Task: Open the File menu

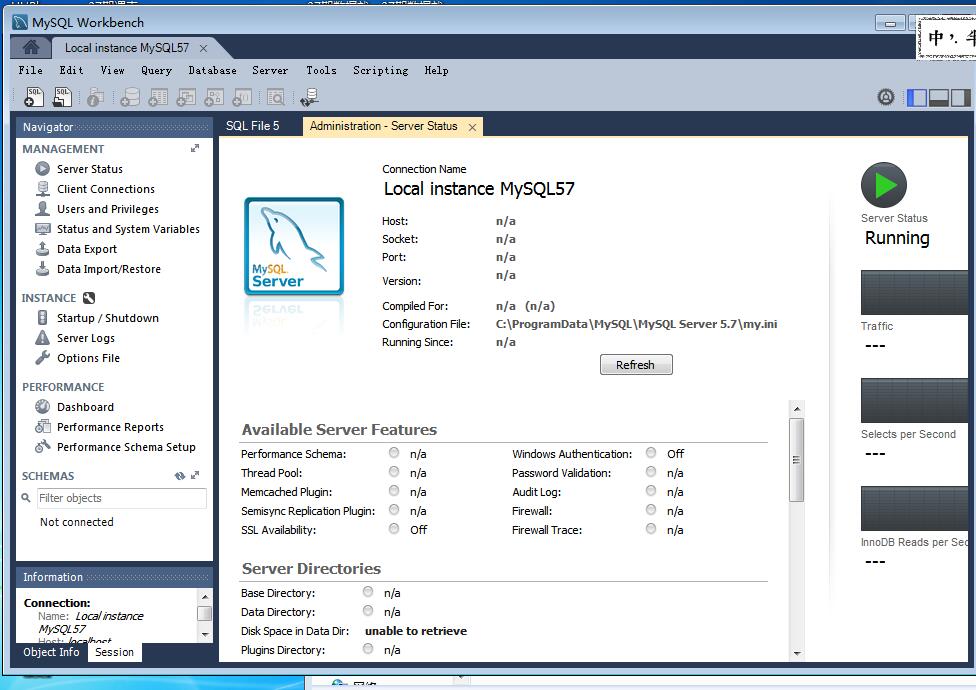Action: [30, 70]
